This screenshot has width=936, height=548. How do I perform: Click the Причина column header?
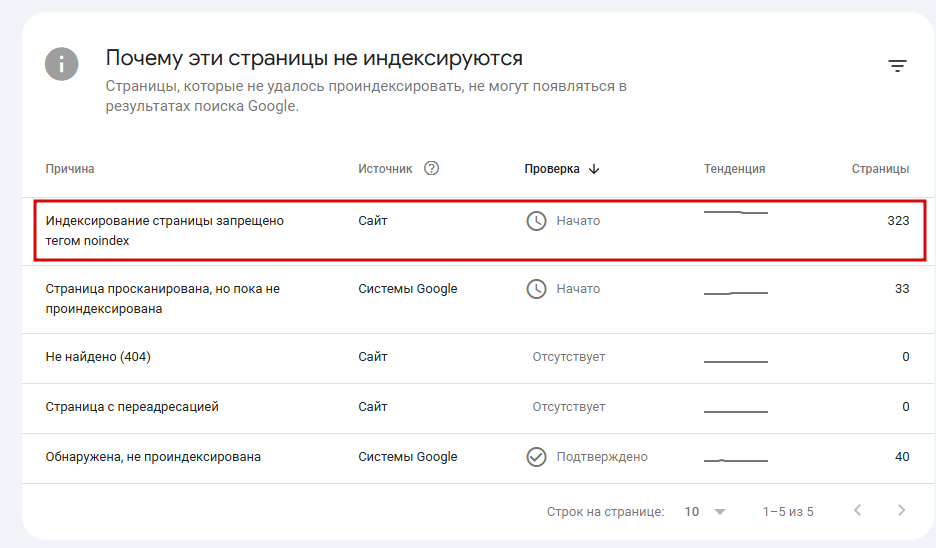pyautogui.click(x=70, y=169)
